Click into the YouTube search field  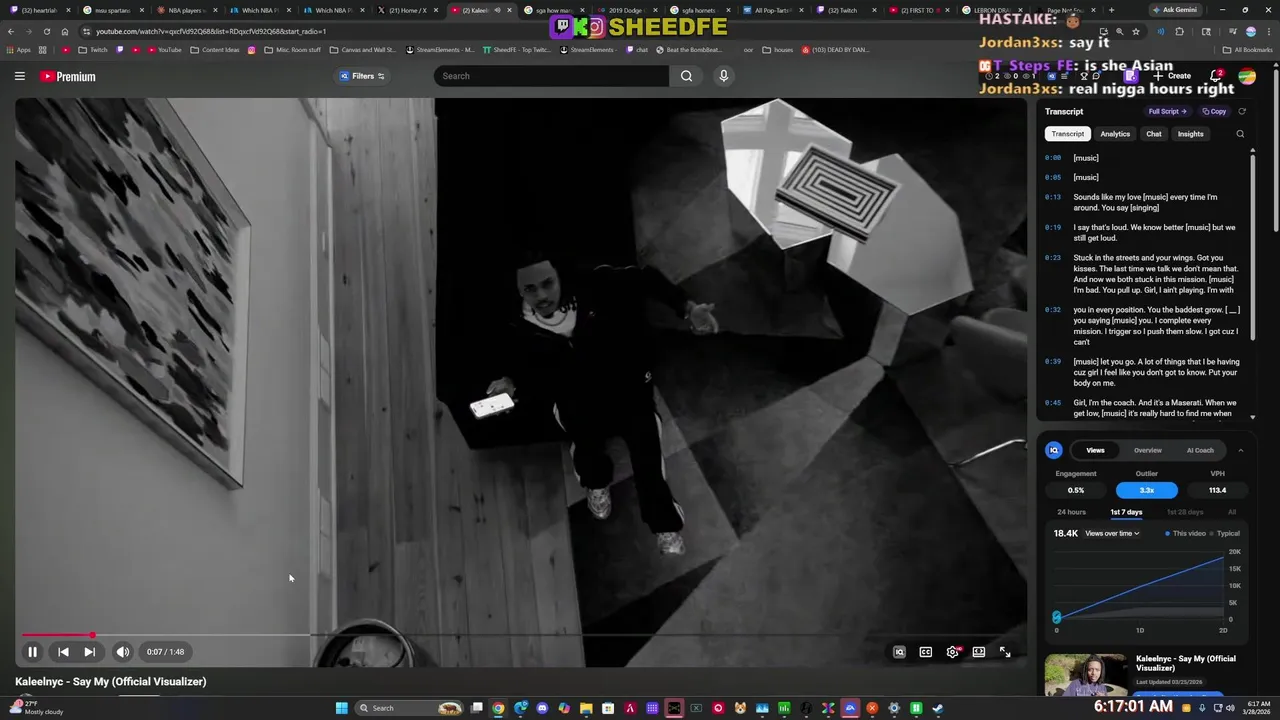click(552, 76)
